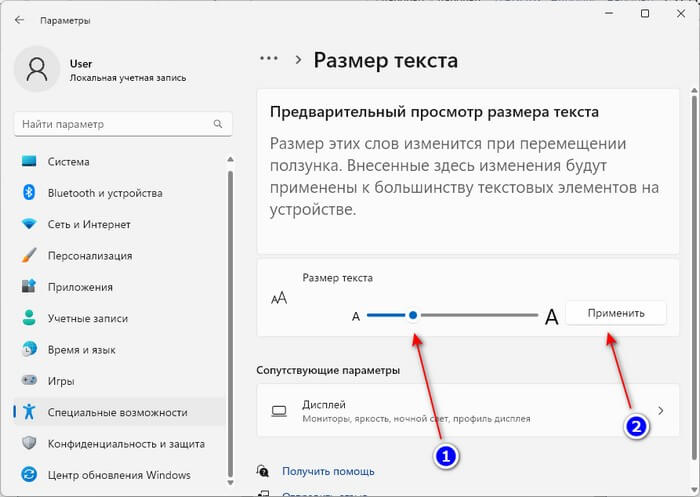
Task: Open the Система settings category
Action: 120,162
